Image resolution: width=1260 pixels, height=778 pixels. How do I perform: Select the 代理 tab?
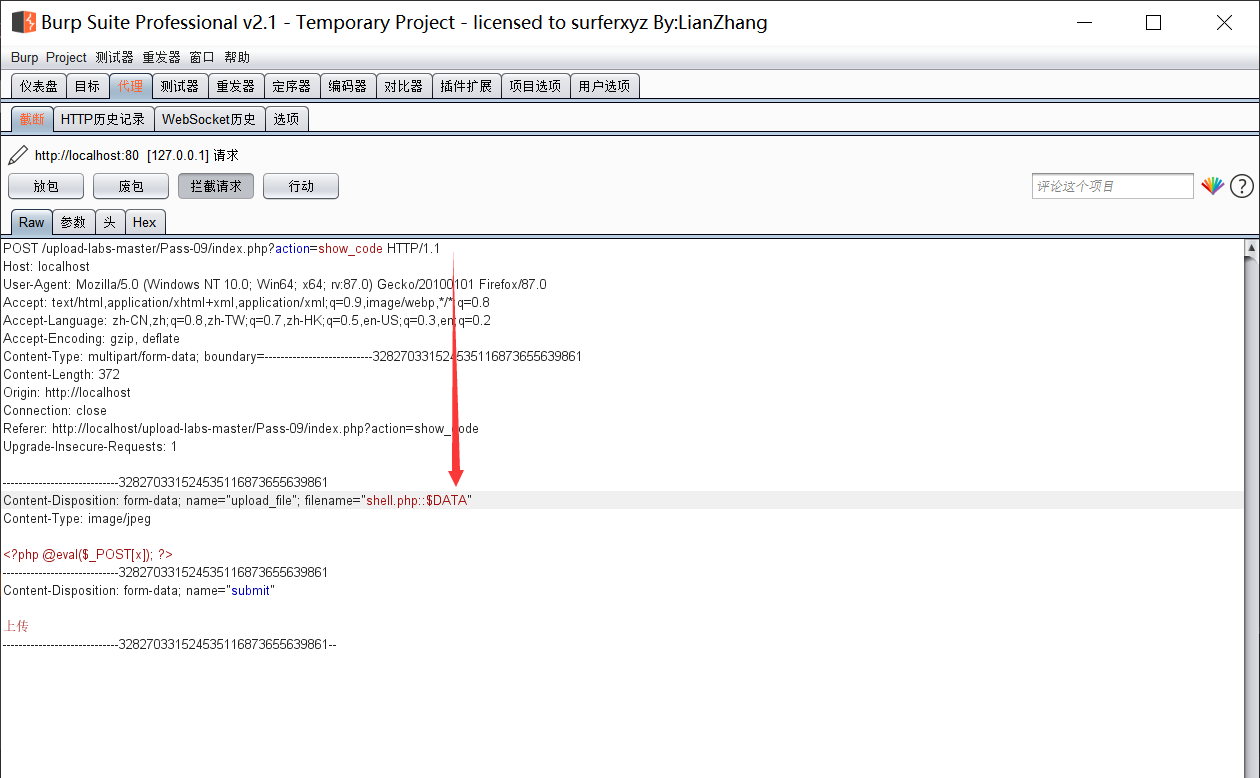(130, 86)
